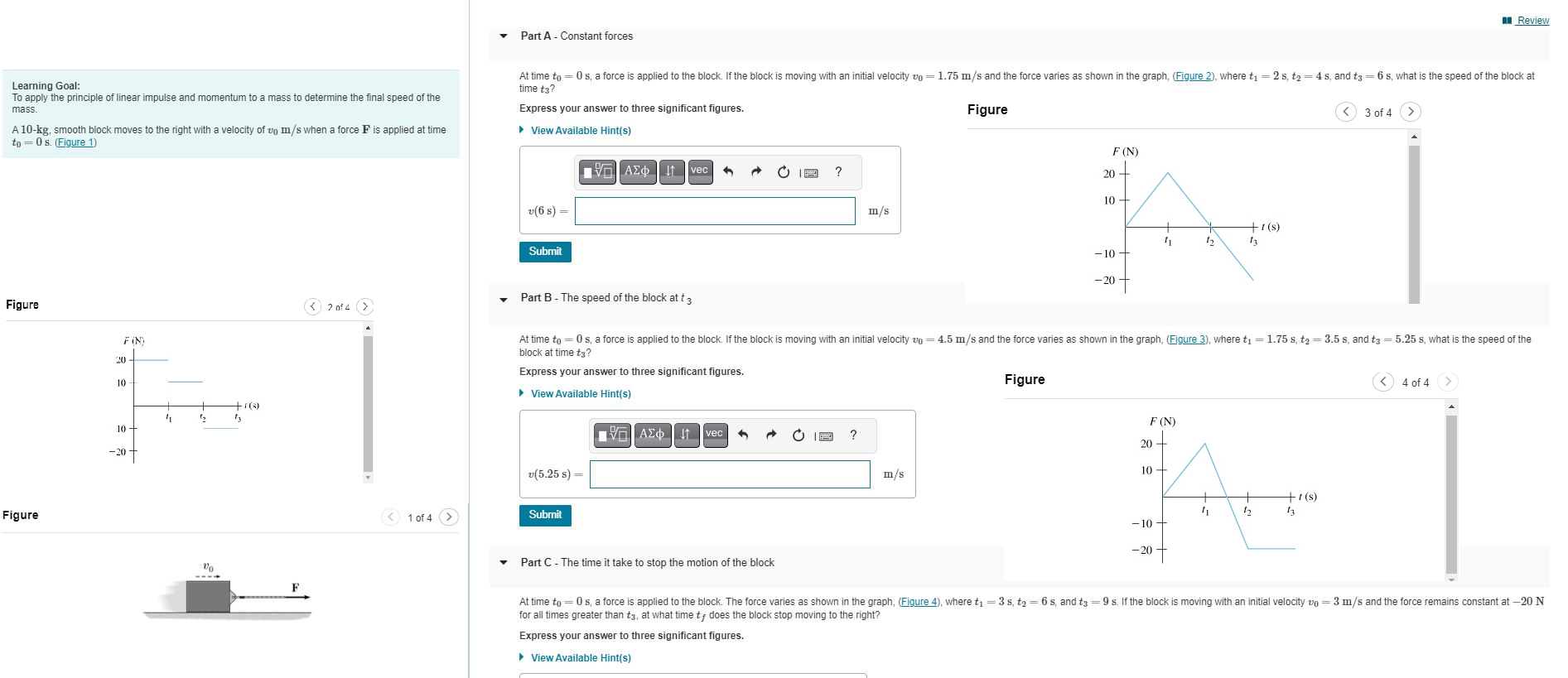Screen dimensions: 1568x678
Task: Open Greek symbols menu in Part A
Action: tap(637, 171)
